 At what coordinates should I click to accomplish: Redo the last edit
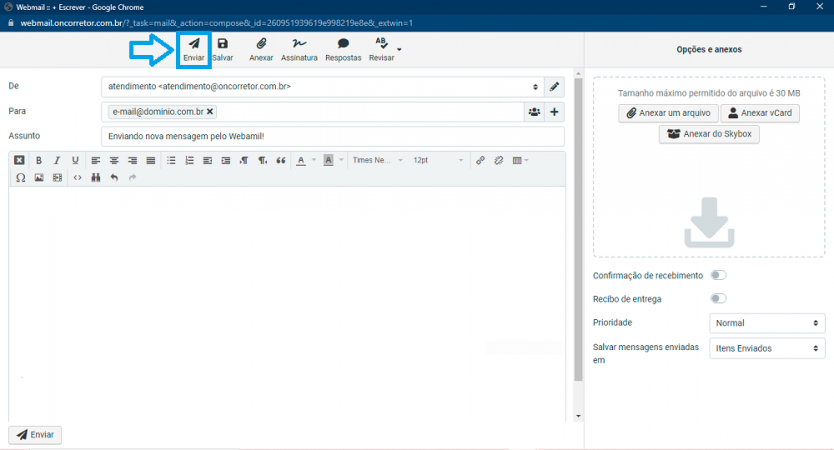[x=132, y=178]
